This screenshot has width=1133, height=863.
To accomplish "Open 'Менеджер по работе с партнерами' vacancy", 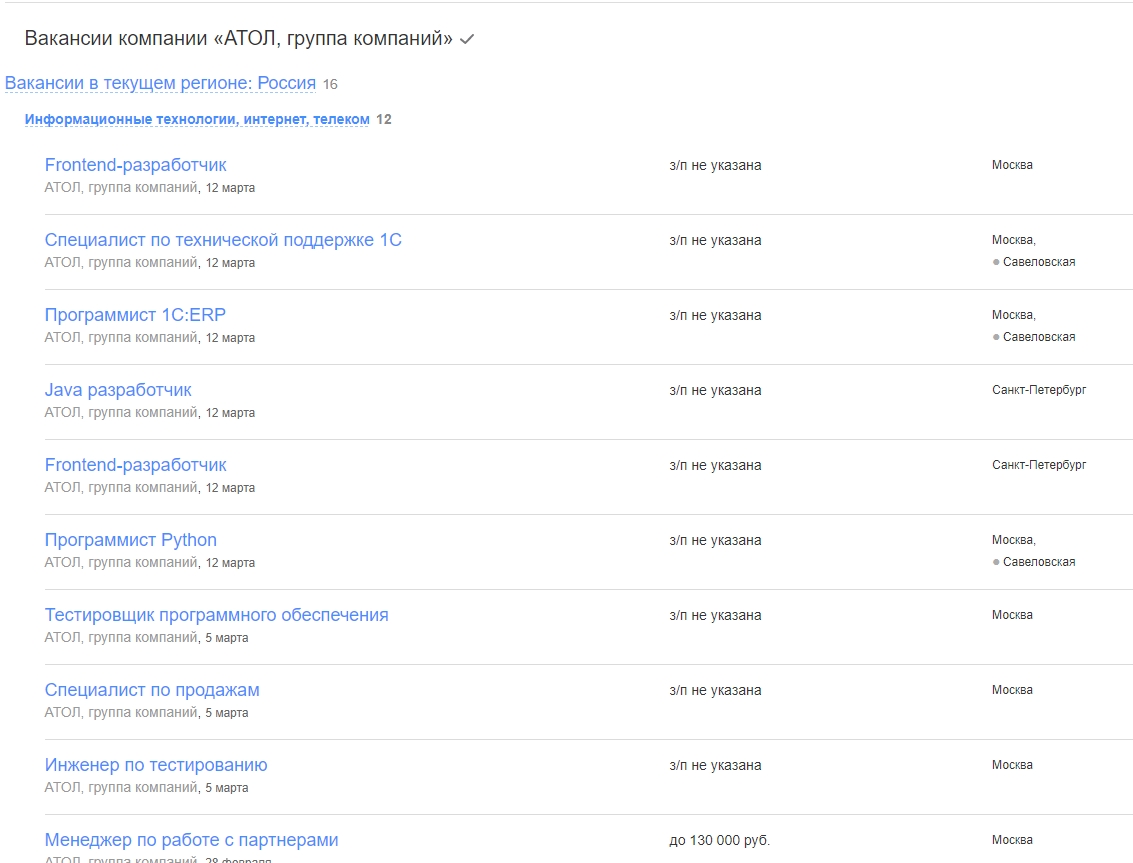I will click(x=191, y=840).
